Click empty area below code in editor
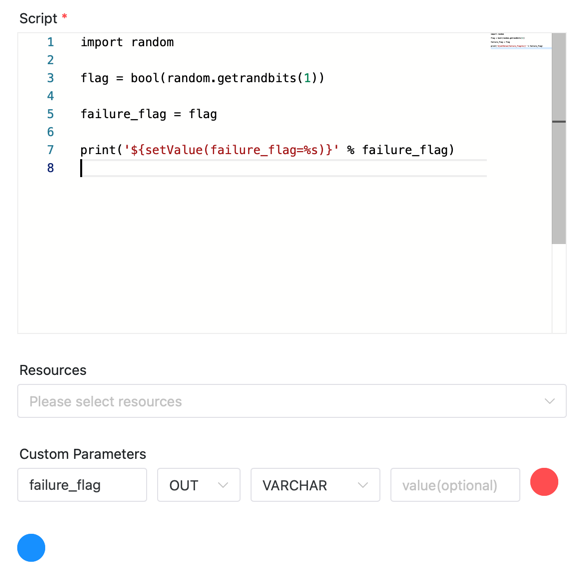The height and width of the screenshot is (577, 587). [x=285, y=255]
